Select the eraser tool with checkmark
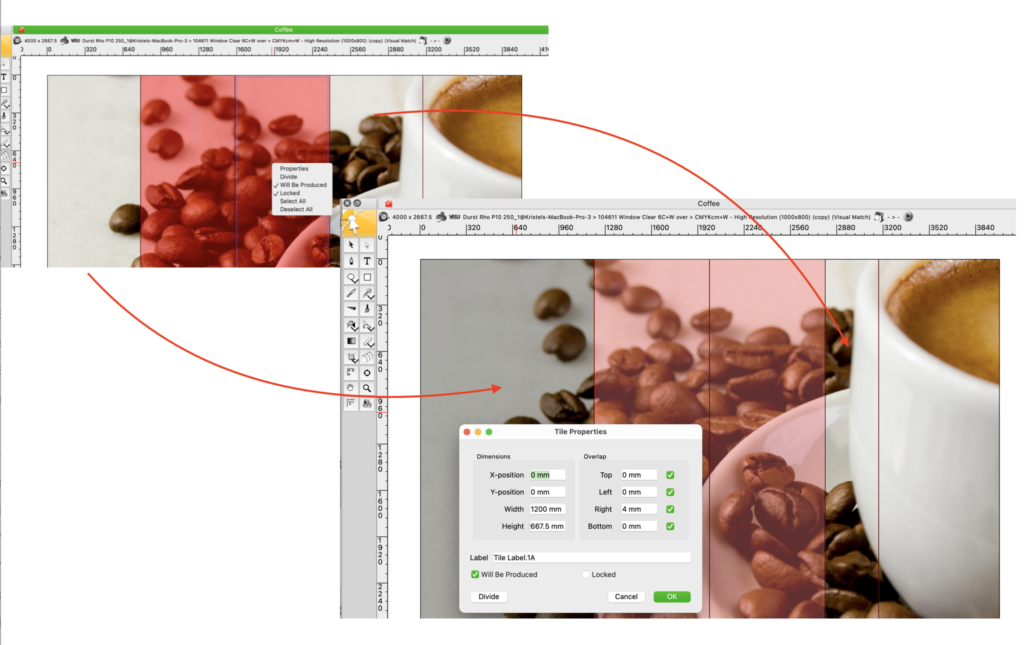Screen dimensions: 1024x645 pos(367,341)
